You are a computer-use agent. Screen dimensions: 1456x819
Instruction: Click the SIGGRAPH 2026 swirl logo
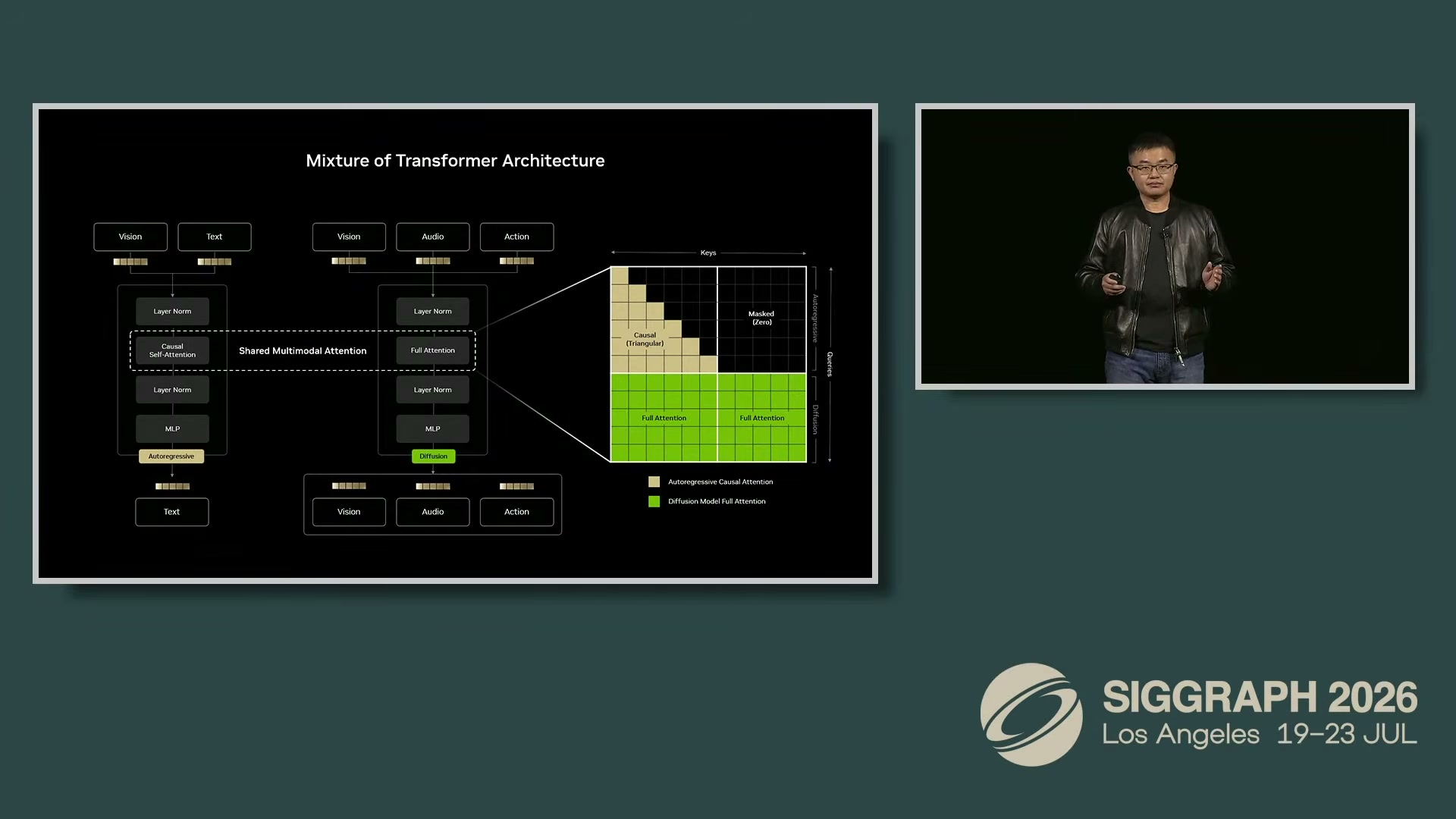tap(1031, 714)
